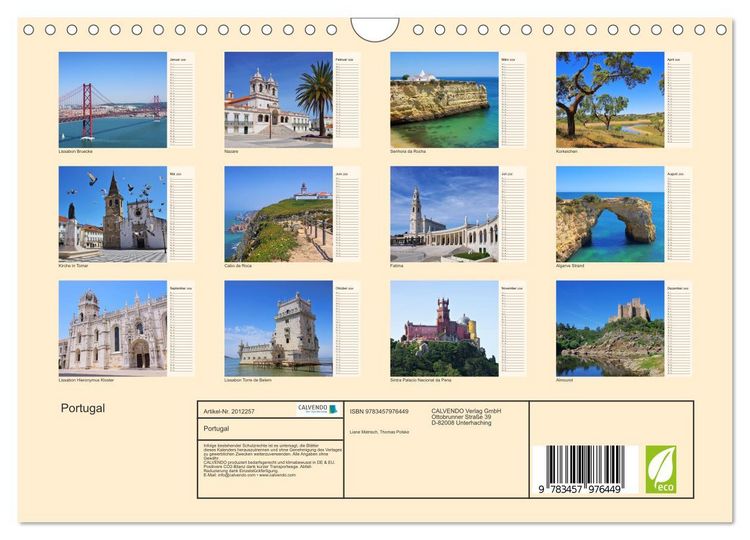Select the Dezember date column beside Almourol photo
The width and height of the screenshot is (750, 540).
679,328
